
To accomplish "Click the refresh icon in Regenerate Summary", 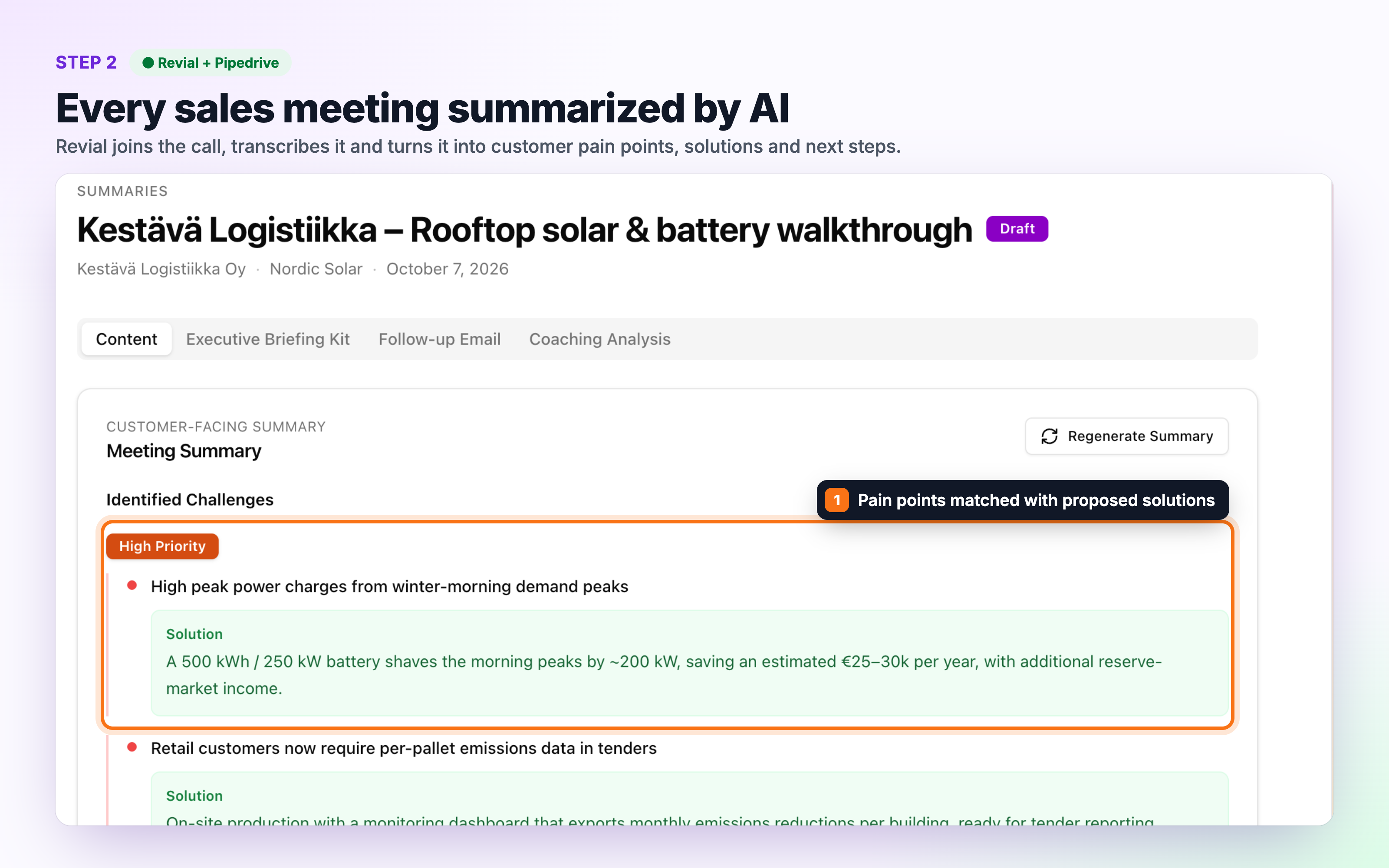I will coord(1049,436).
